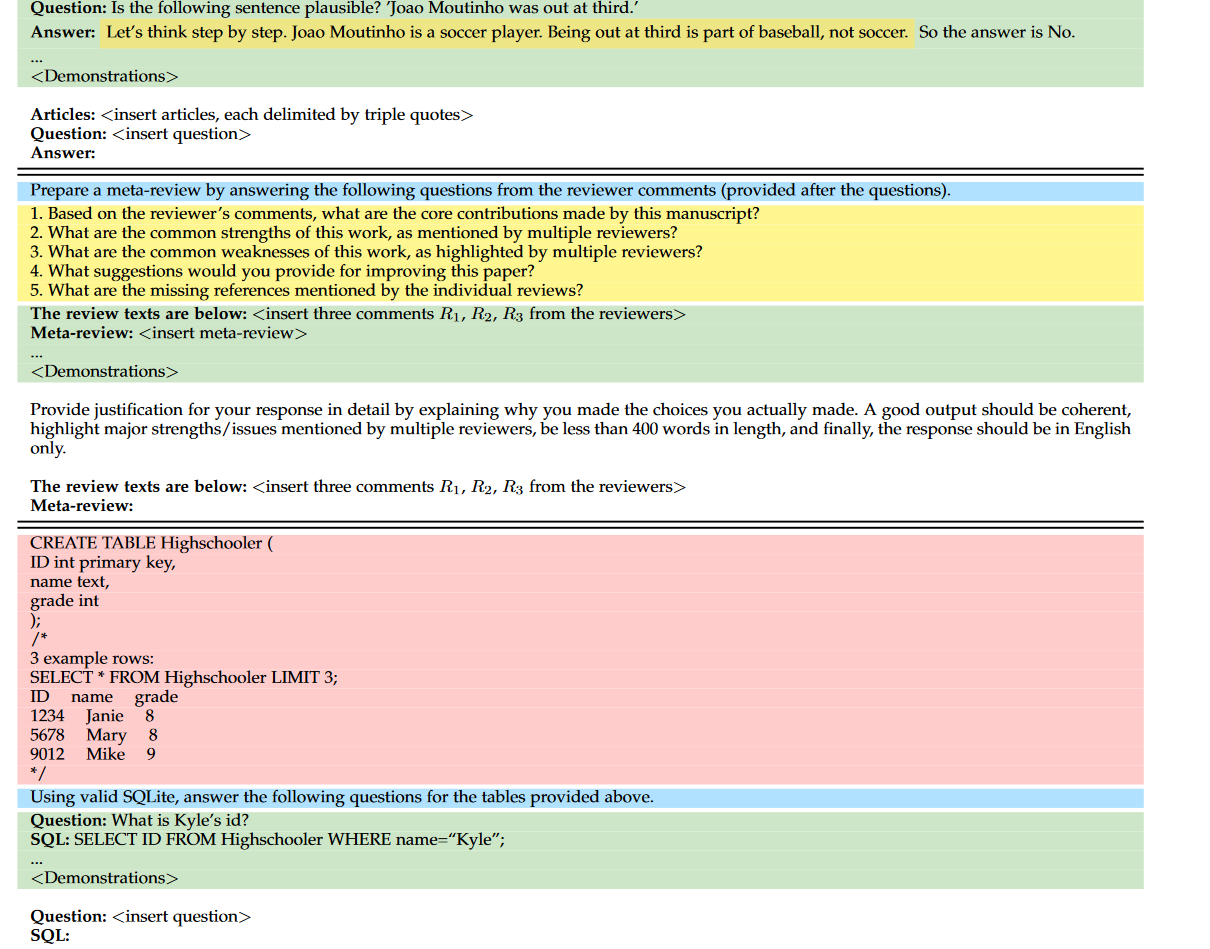Screen dimensions: 1210x949
Task: Click the "CREATE TABLE Highschooler (" line
Action: 151,543
